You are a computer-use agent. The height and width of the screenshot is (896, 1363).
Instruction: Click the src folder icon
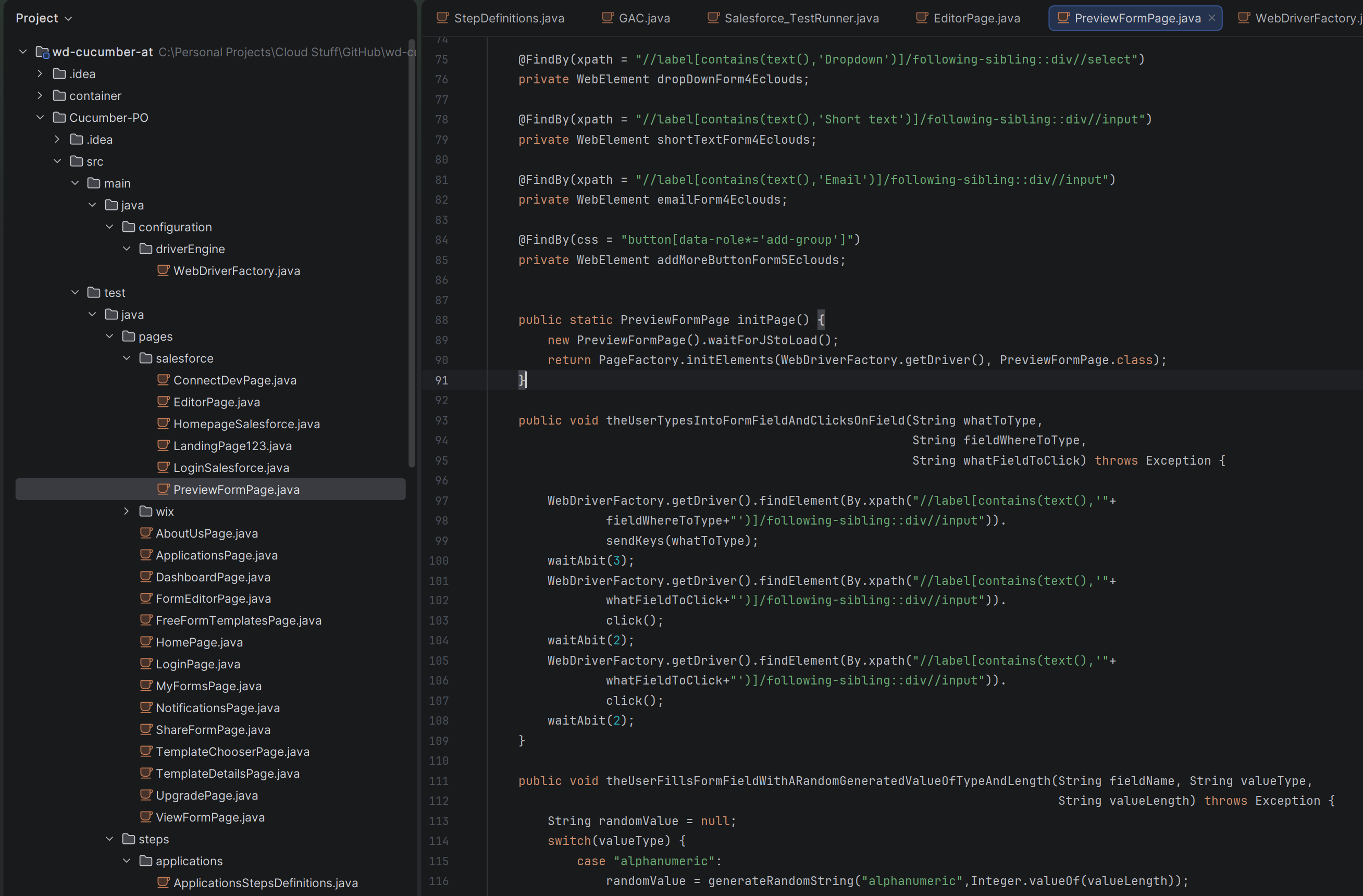click(77, 161)
